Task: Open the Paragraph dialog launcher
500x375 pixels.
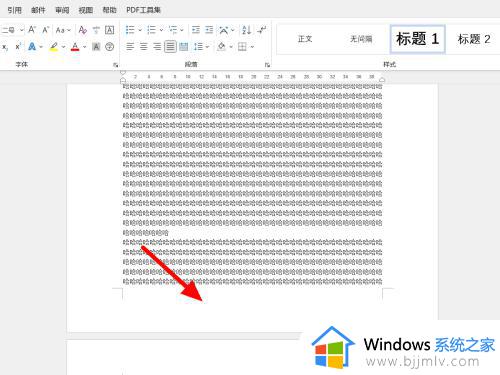Action: tap(267, 65)
